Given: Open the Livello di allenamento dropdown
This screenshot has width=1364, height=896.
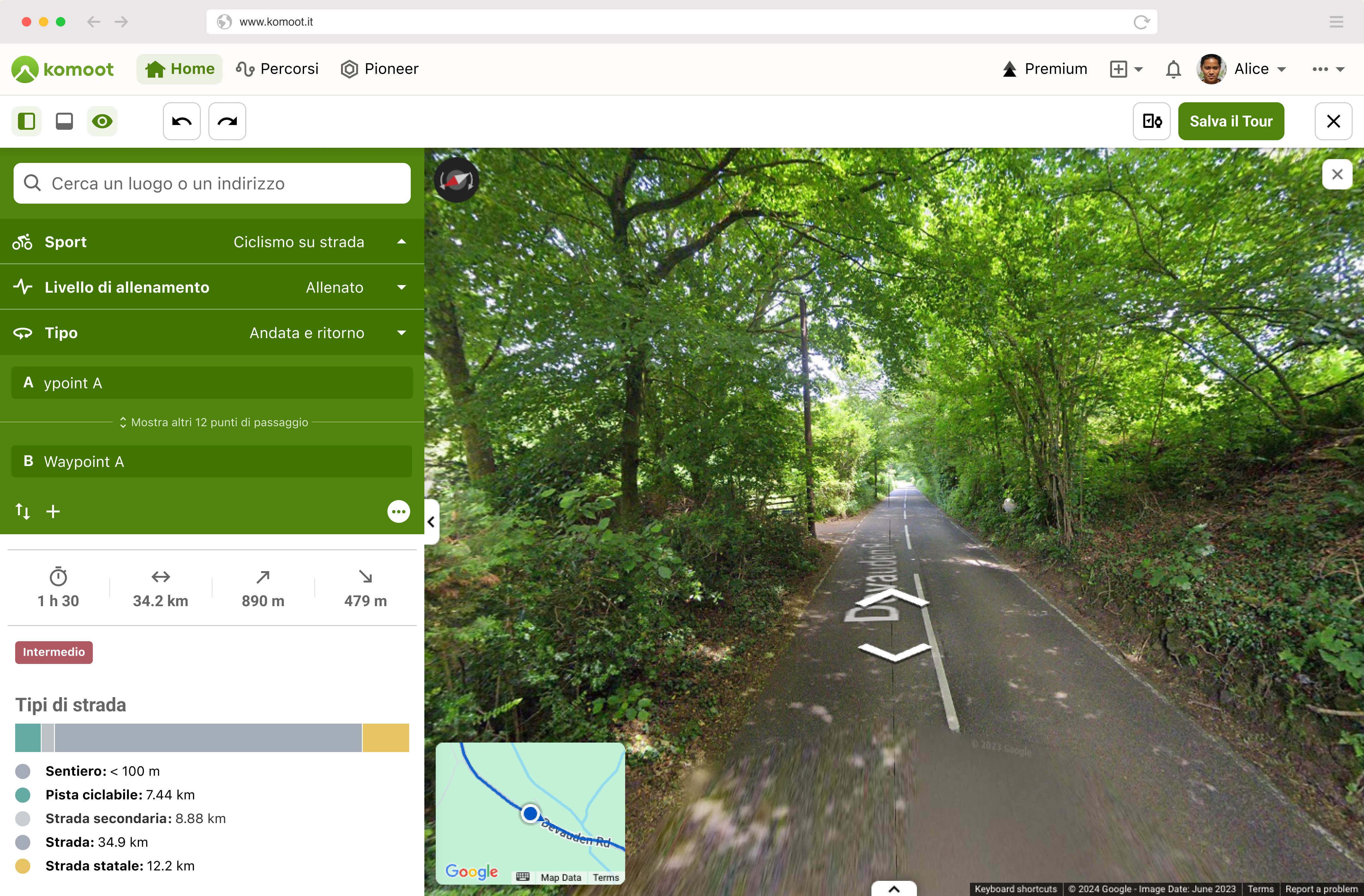Looking at the screenshot, I should tap(212, 287).
